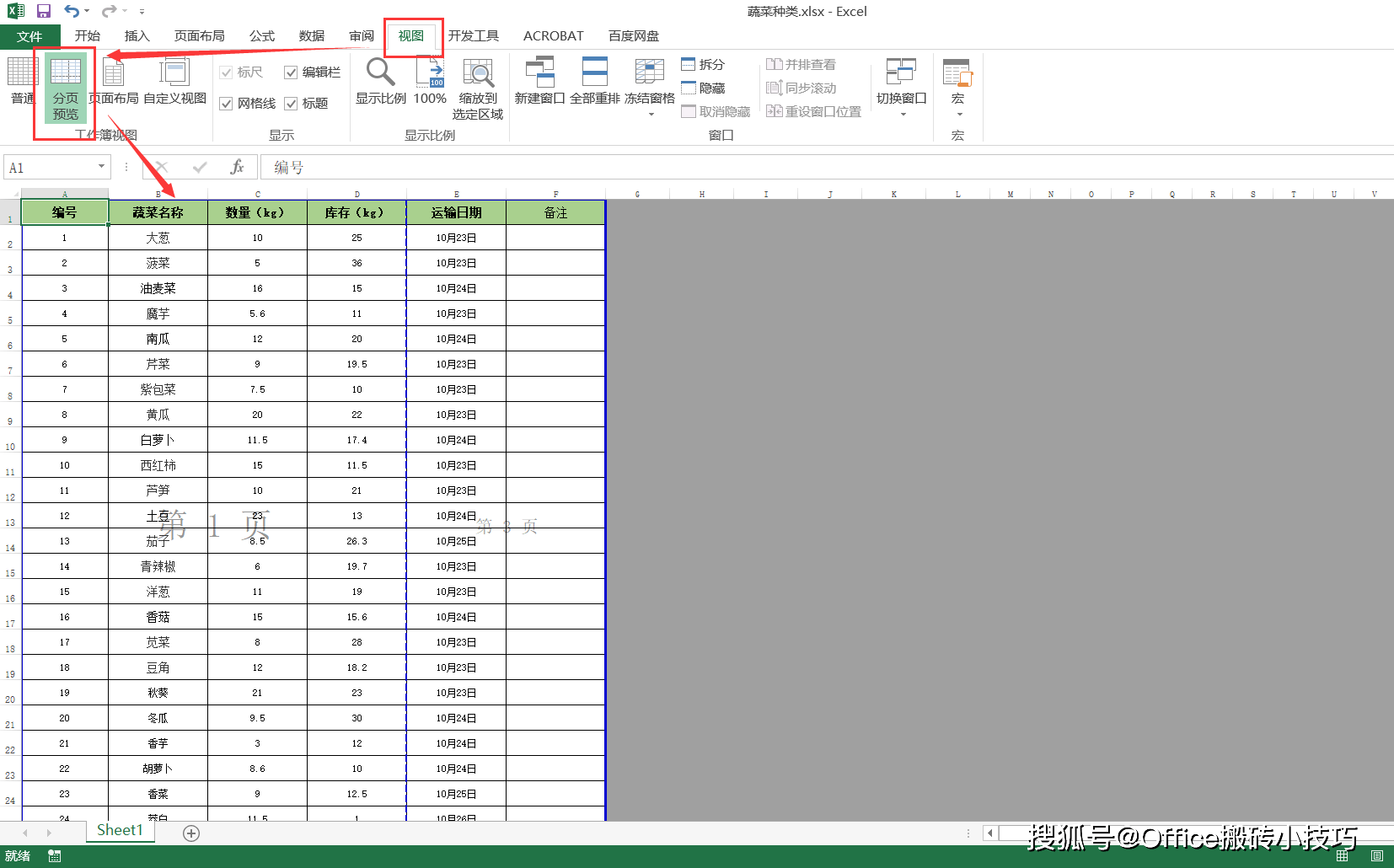Cancel the formula bar entry (X)
The height and width of the screenshot is (868, 1394).
pyautogui.click(x=162, y=167)
